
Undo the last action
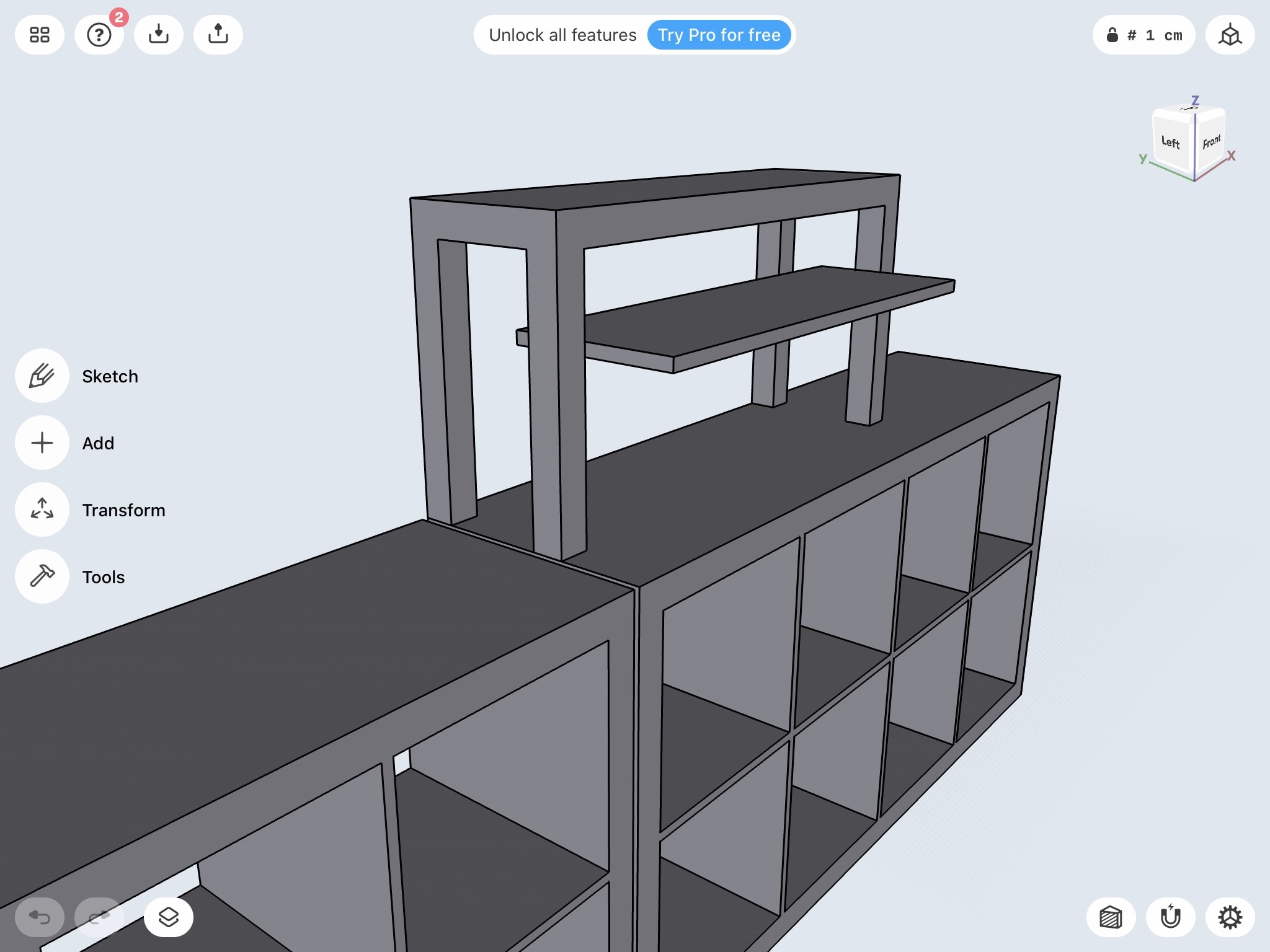(40, 917)
